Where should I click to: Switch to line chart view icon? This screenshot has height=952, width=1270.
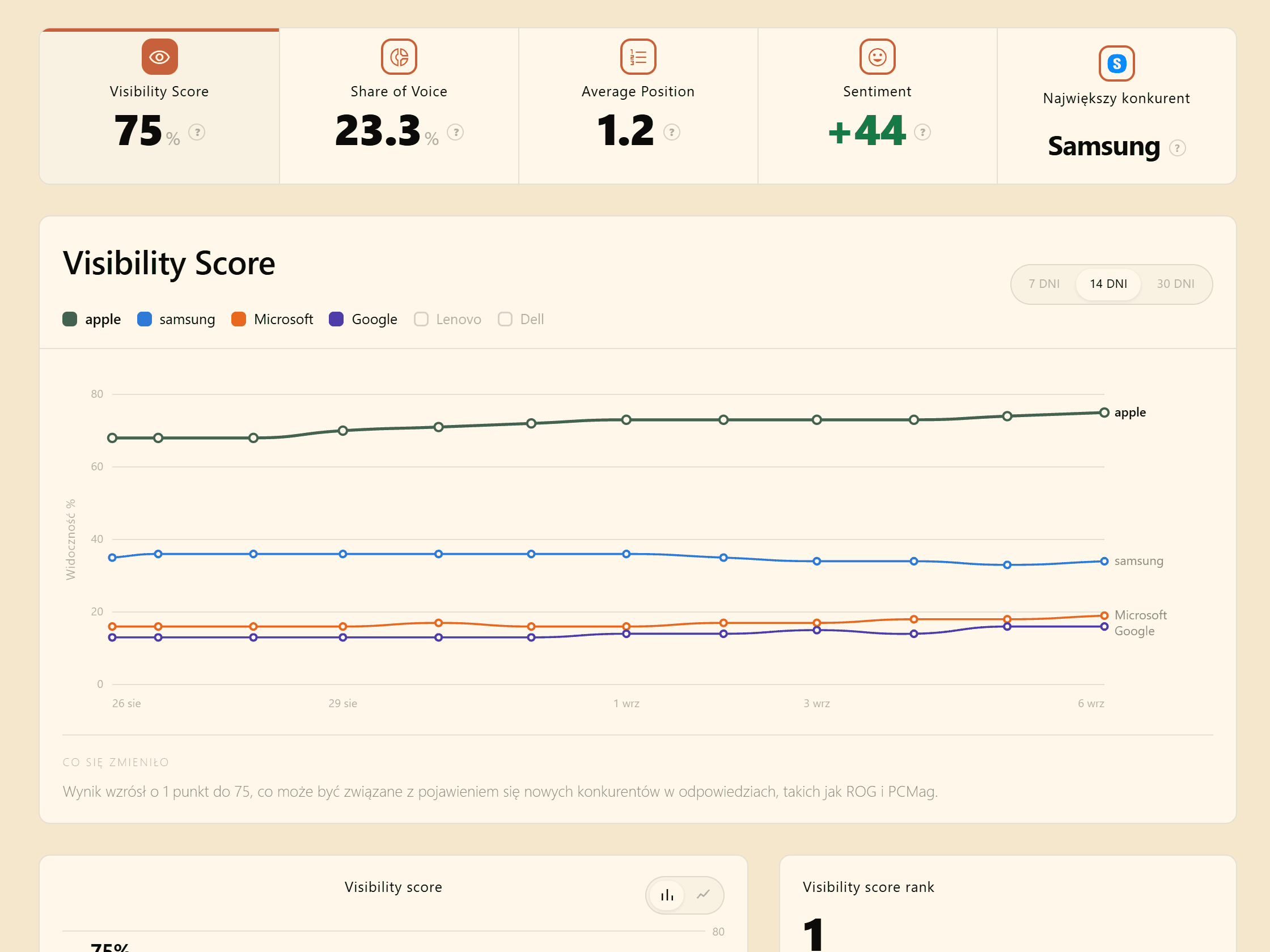pyautogui.click(x=704, y=895)
